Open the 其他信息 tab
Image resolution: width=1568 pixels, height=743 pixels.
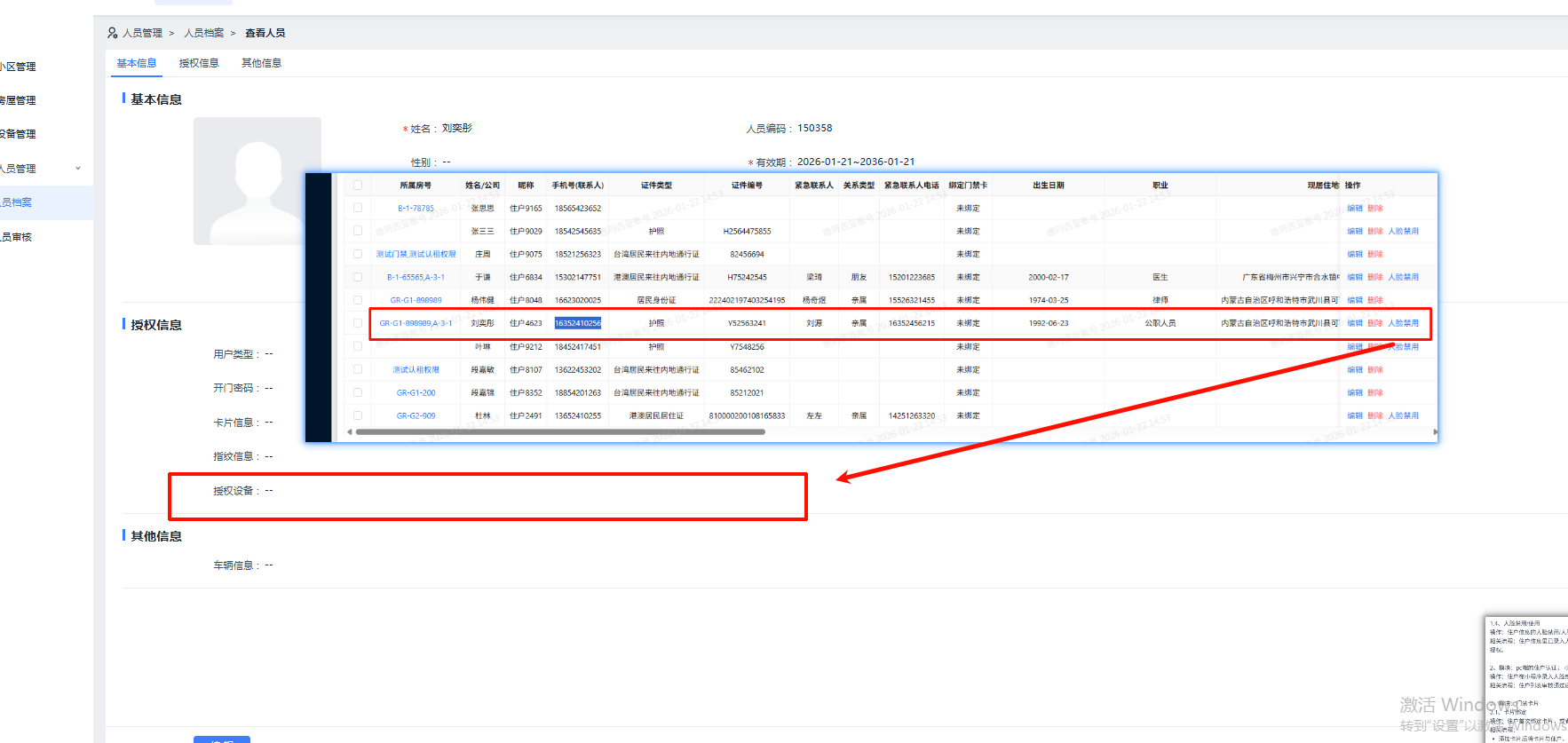[261, 63]
